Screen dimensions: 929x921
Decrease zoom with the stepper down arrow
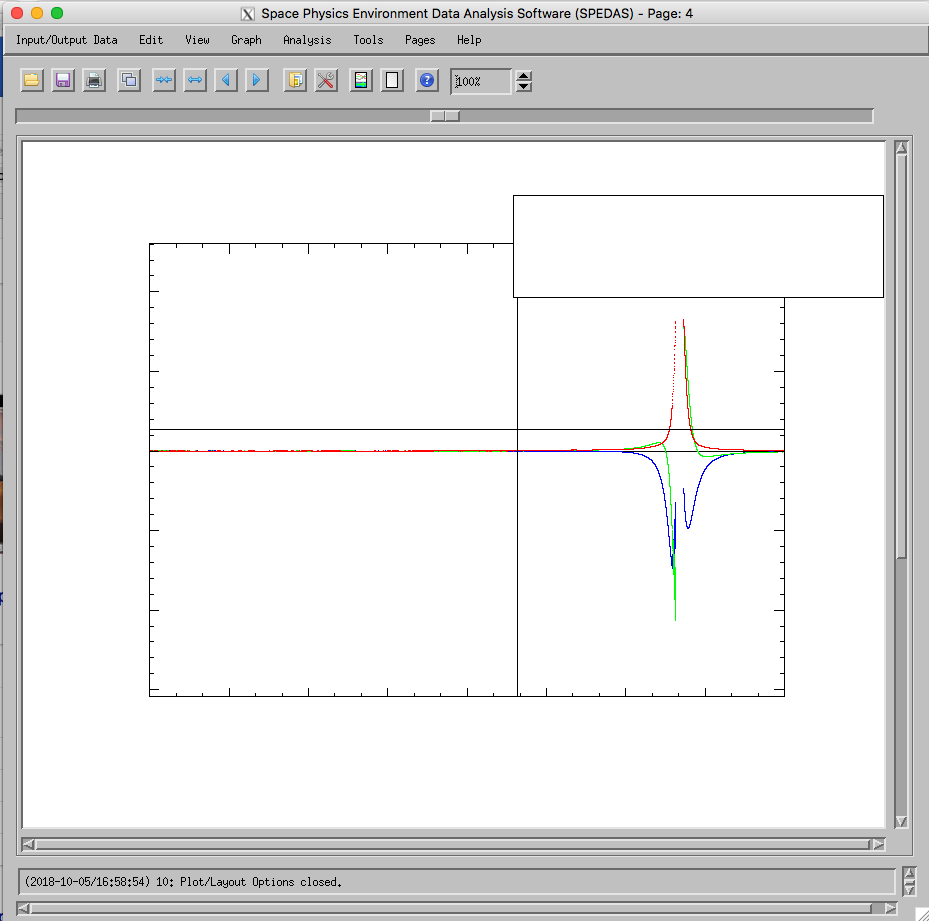click(x=523, y=87)
